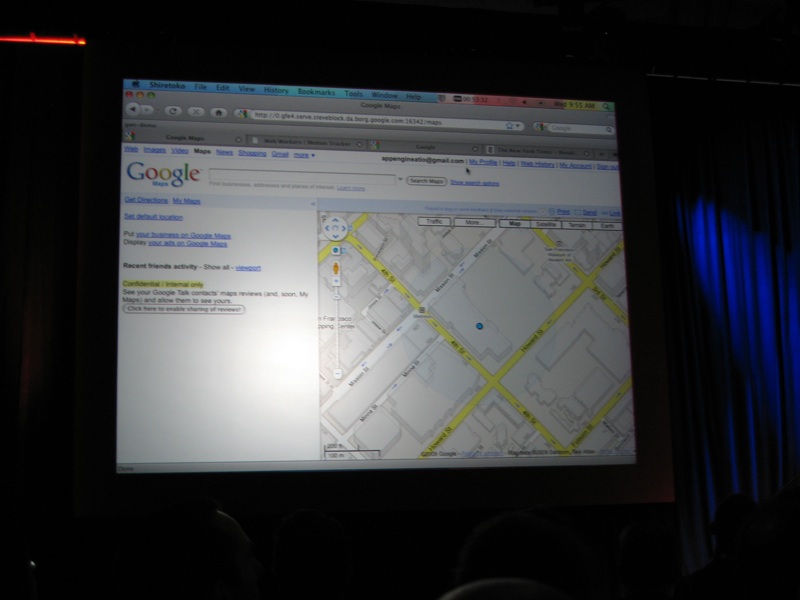Click the Search Maps button
The image size is (800, 600).
427,181
